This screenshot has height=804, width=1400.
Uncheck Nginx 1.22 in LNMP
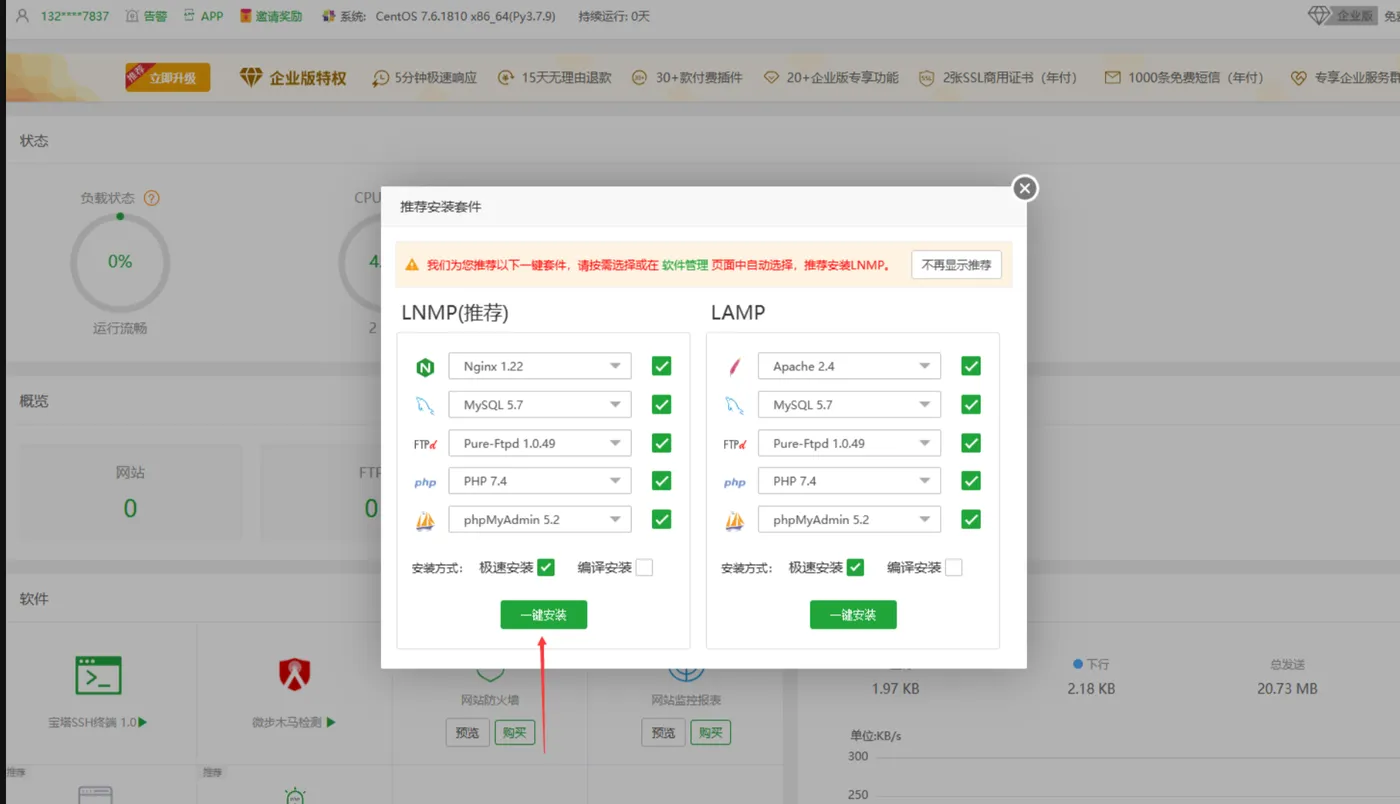point(661,366)
